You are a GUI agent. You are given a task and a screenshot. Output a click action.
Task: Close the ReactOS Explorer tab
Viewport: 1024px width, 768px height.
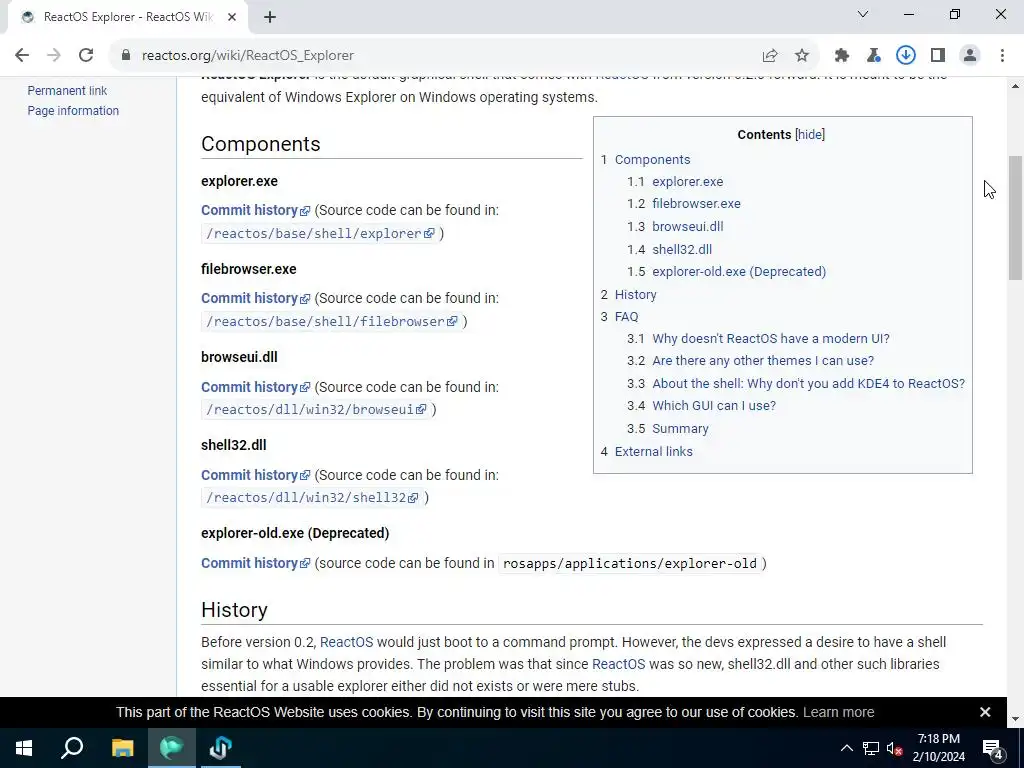pyautogui.click(x=232, y=18)
